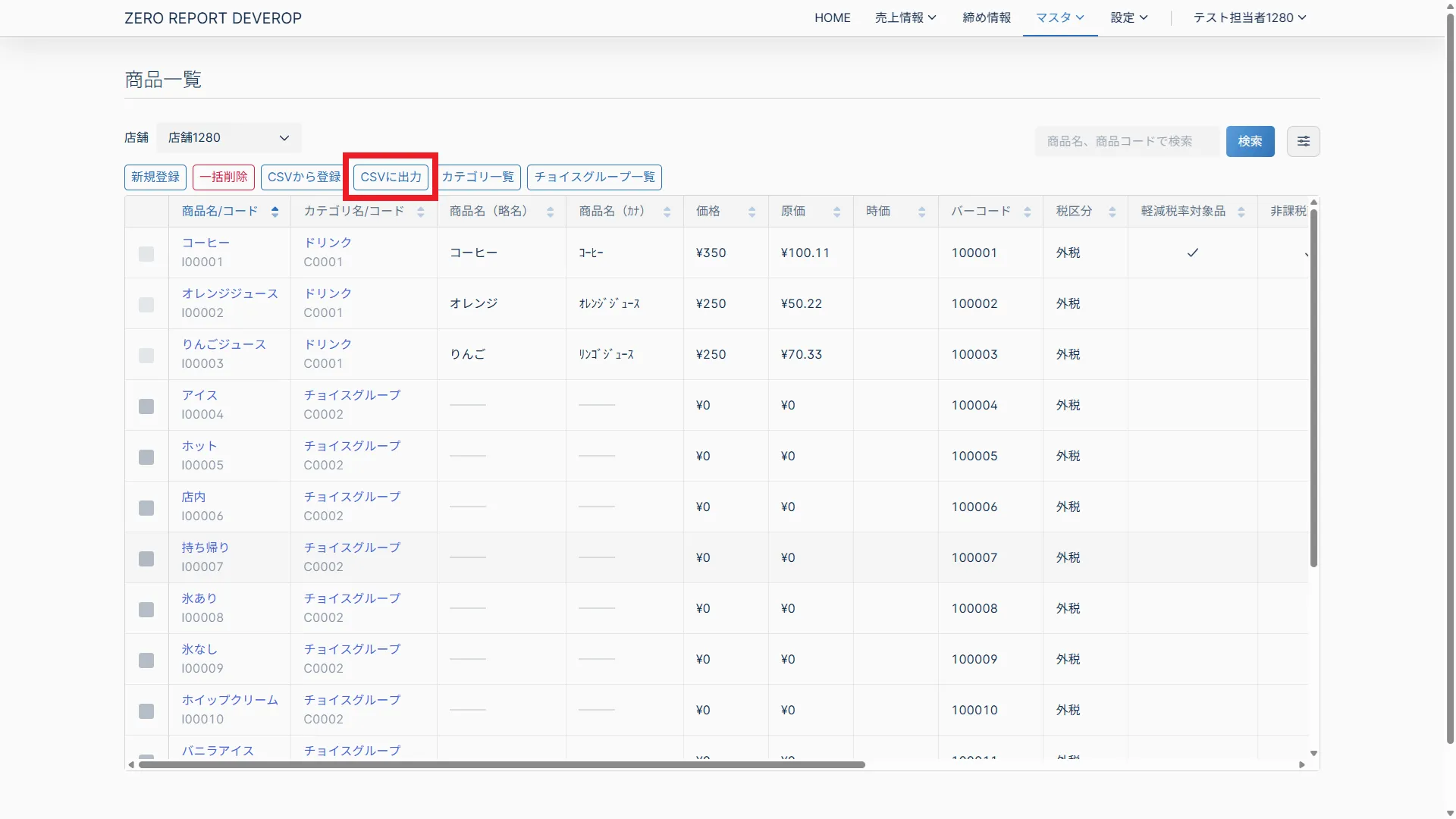Sort by 原価 column sort icon
The image size is (1456, 819).
pos(836,212)
